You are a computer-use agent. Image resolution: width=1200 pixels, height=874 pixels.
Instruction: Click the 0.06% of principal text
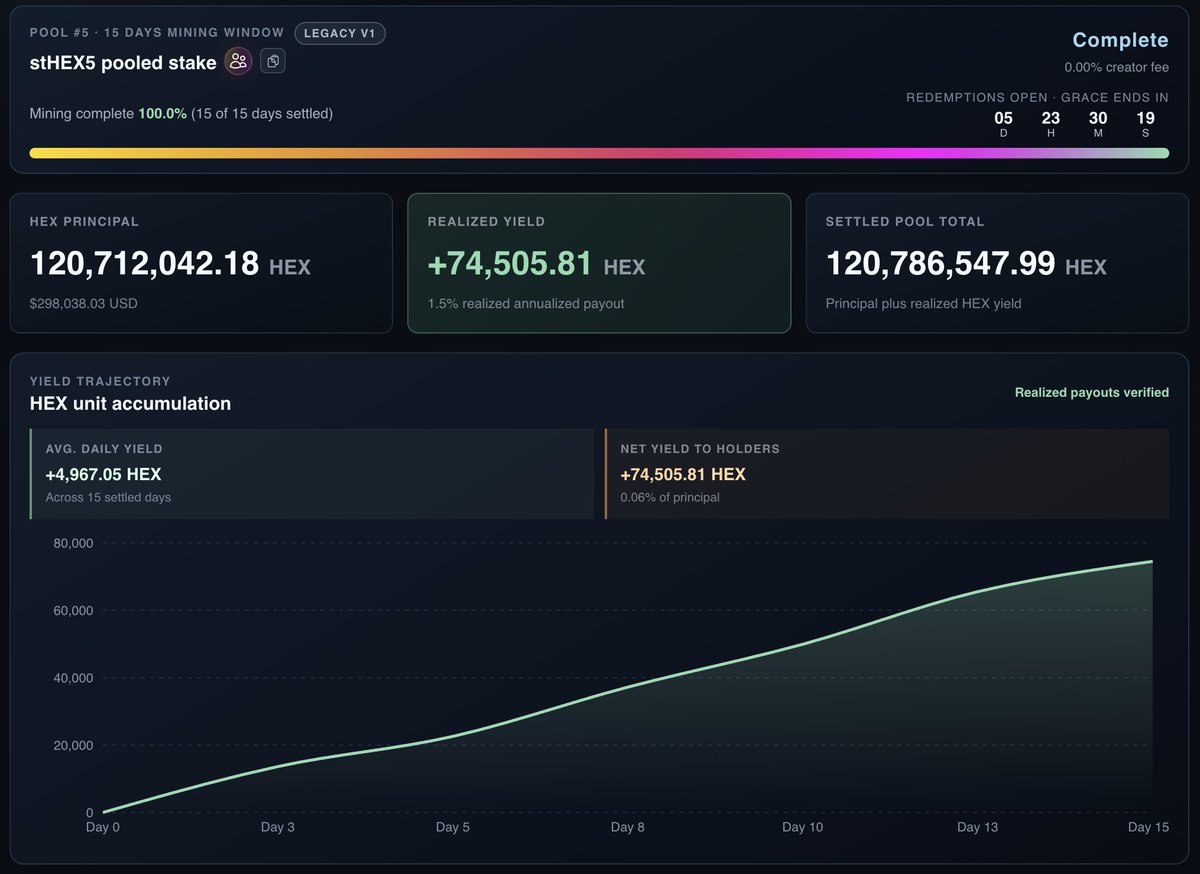click(669, 497)
